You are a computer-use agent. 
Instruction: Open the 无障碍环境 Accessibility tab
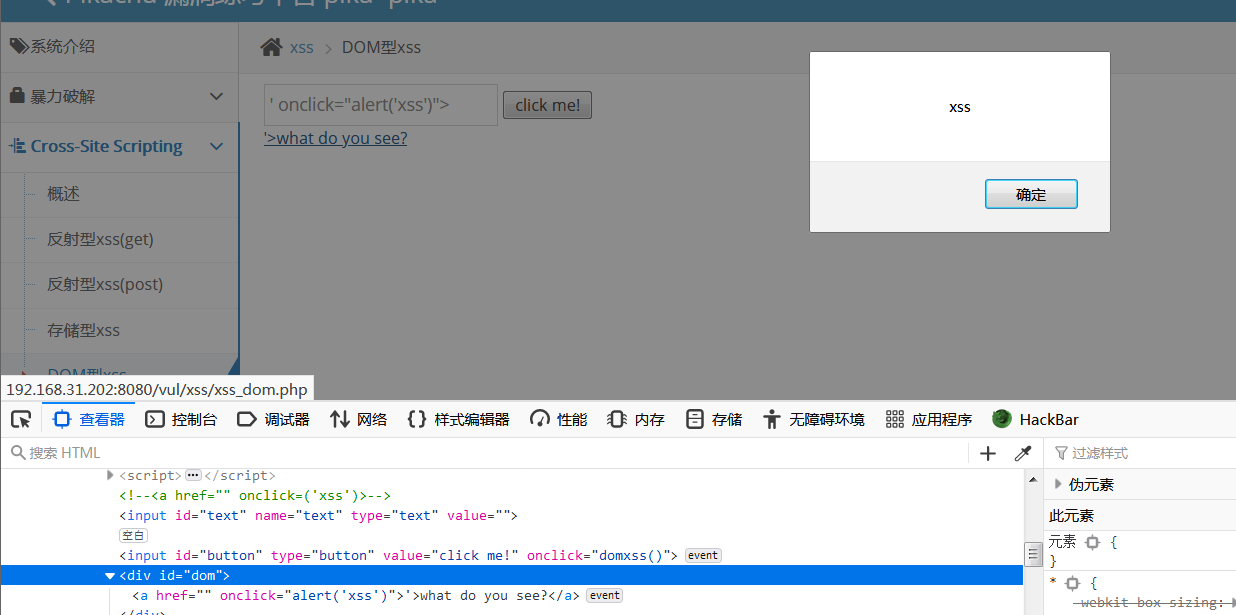point(813,419)
